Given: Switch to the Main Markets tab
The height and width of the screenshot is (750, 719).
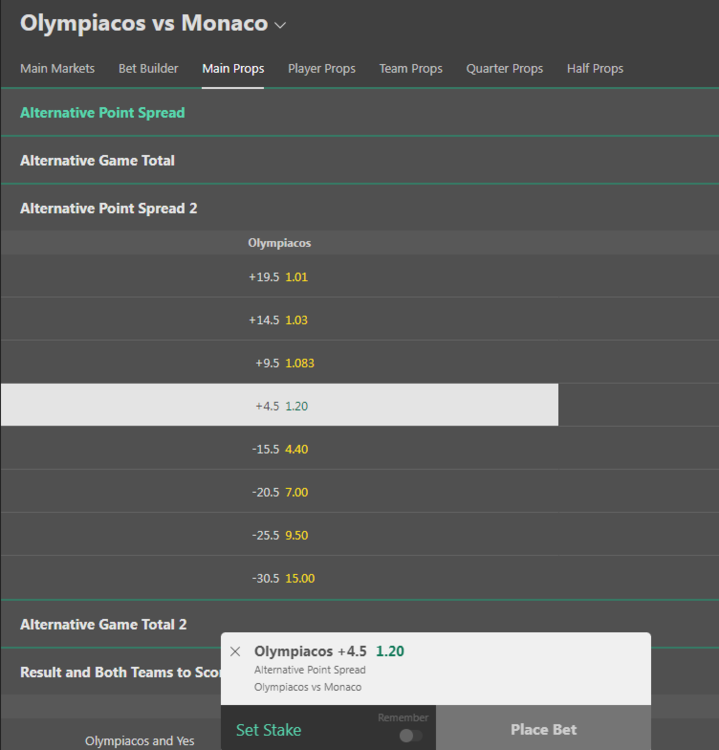Looking at the screenshot, I should [x=57, y=69].
